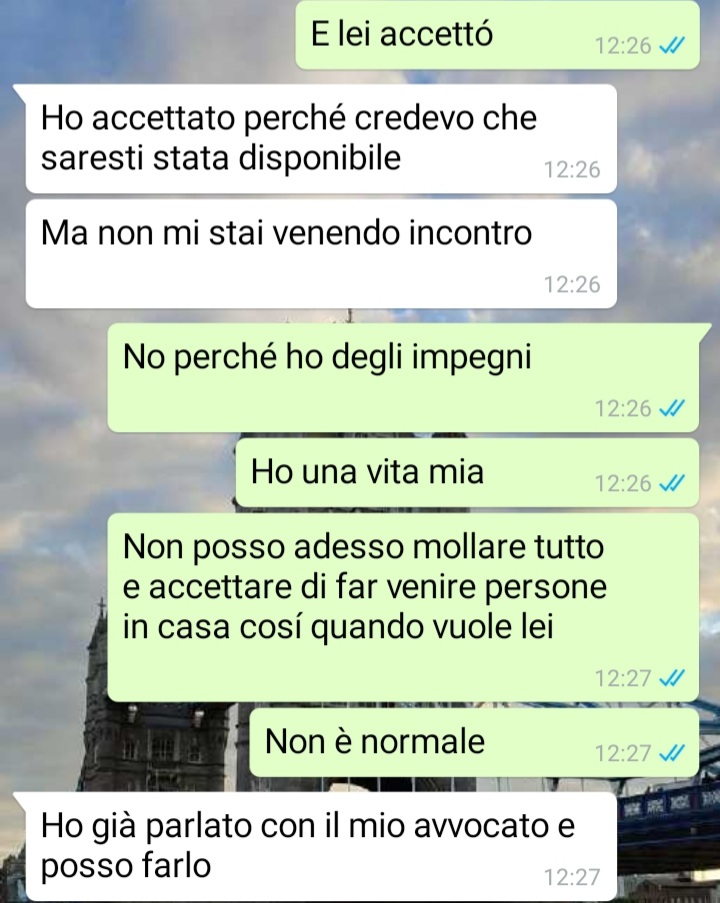Tap the 12:27 timestamp on 'Non è normale'
The height and width of the screenshot is (903, 720).
tap(623, 753)
